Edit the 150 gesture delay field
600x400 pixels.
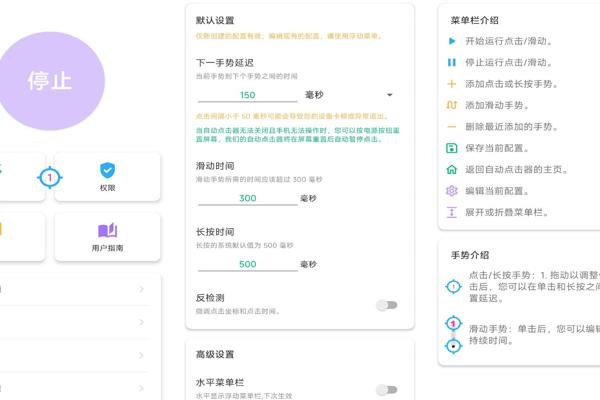point(248,95)
